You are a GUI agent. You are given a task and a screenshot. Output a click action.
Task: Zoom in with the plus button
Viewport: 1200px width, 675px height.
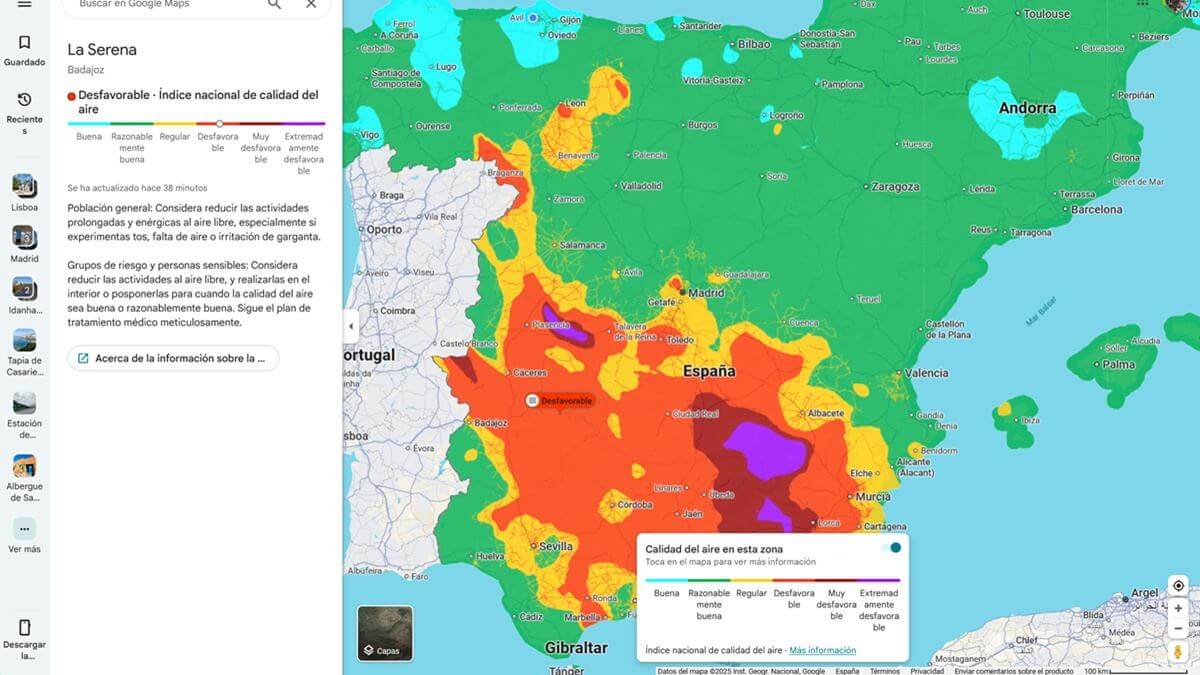pos(1178,608)
